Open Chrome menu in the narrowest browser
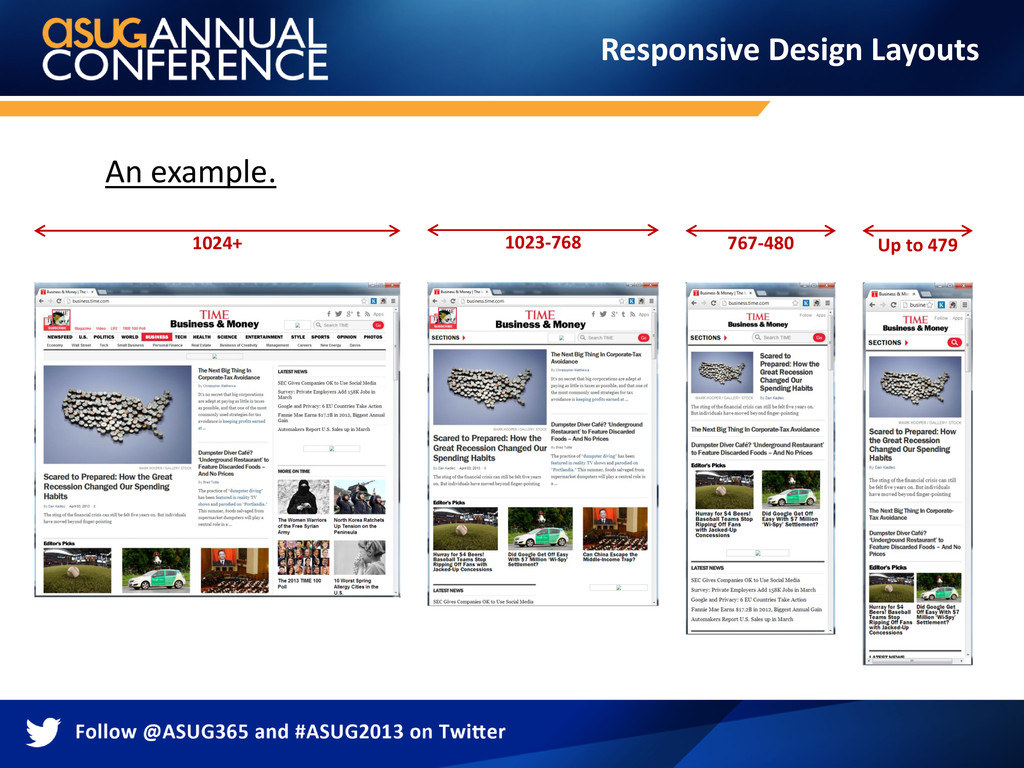Image resolution: width=1024 pixels, height=768 pixels. pos(965,304)
